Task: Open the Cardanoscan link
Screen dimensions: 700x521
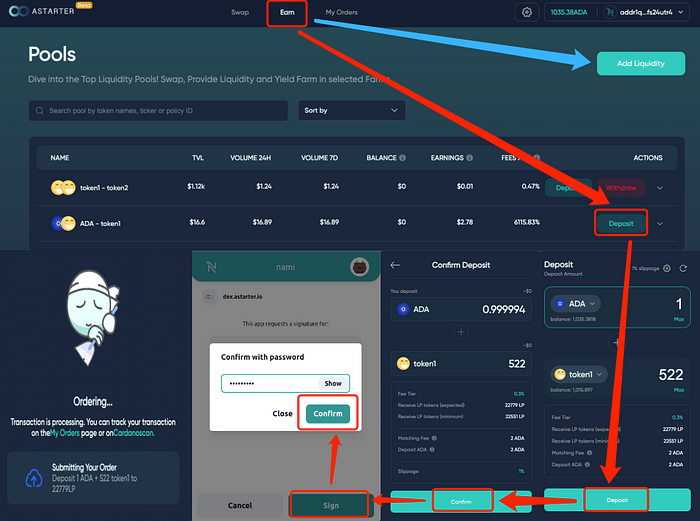Action: (133, 433)
